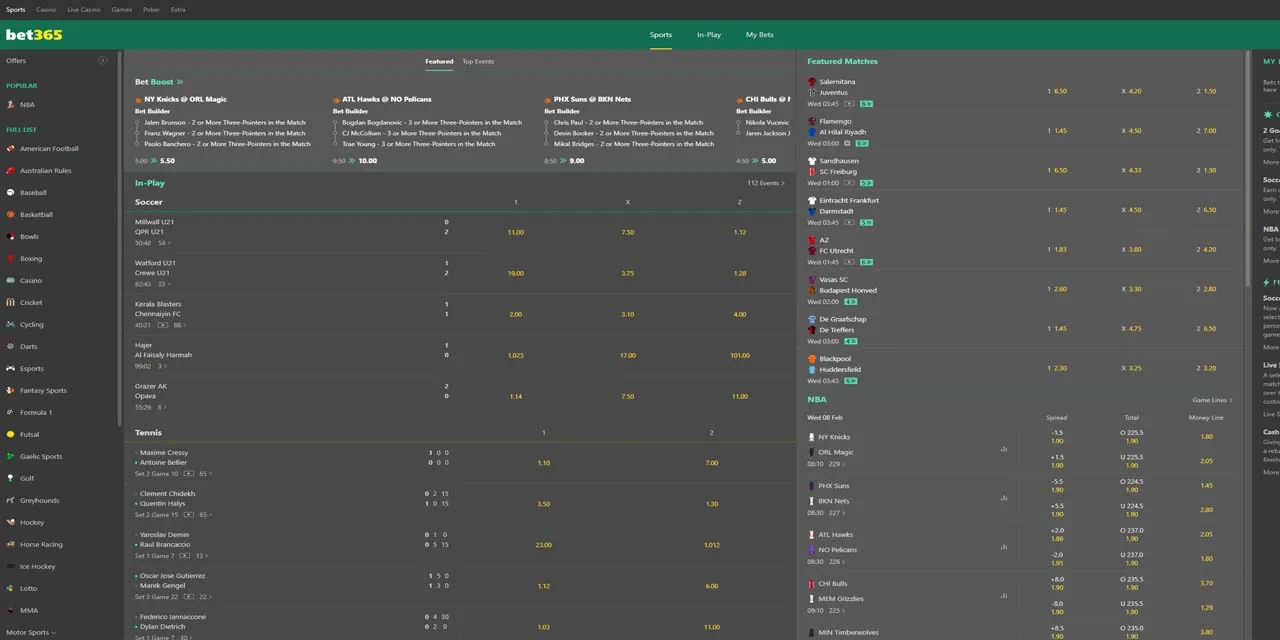
Task: Select ATL Hawks boost odds 10.00
Action: point(368,160)
